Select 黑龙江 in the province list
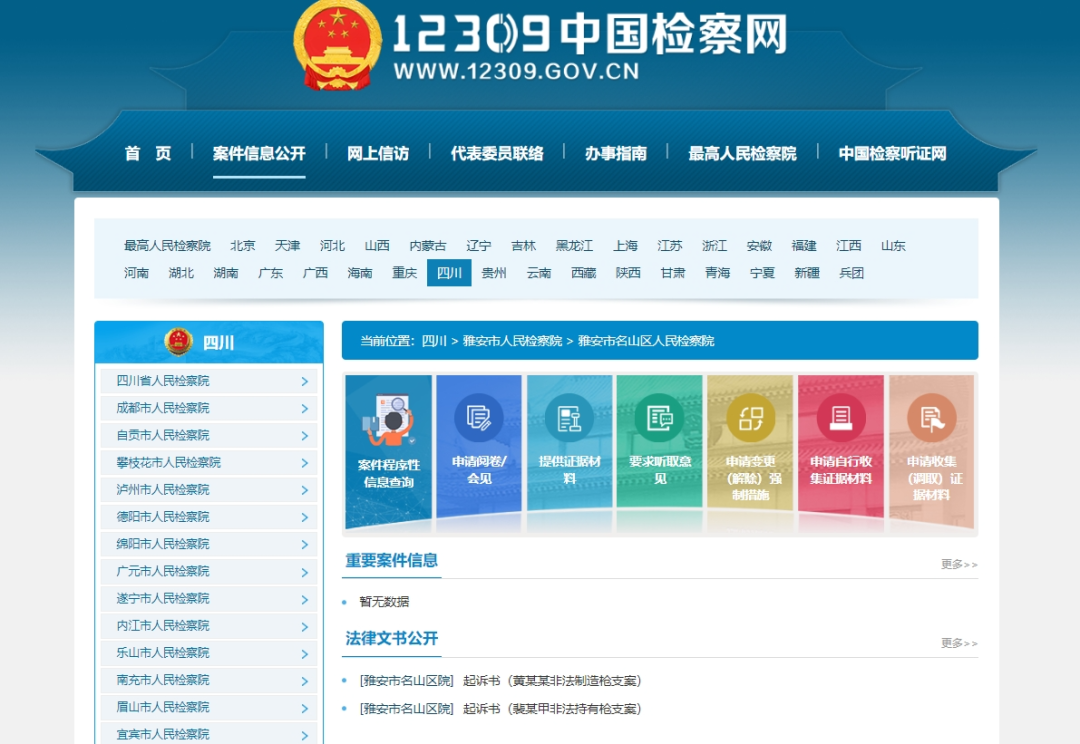This screenshot has height=744, width=1080. [574, 246]
